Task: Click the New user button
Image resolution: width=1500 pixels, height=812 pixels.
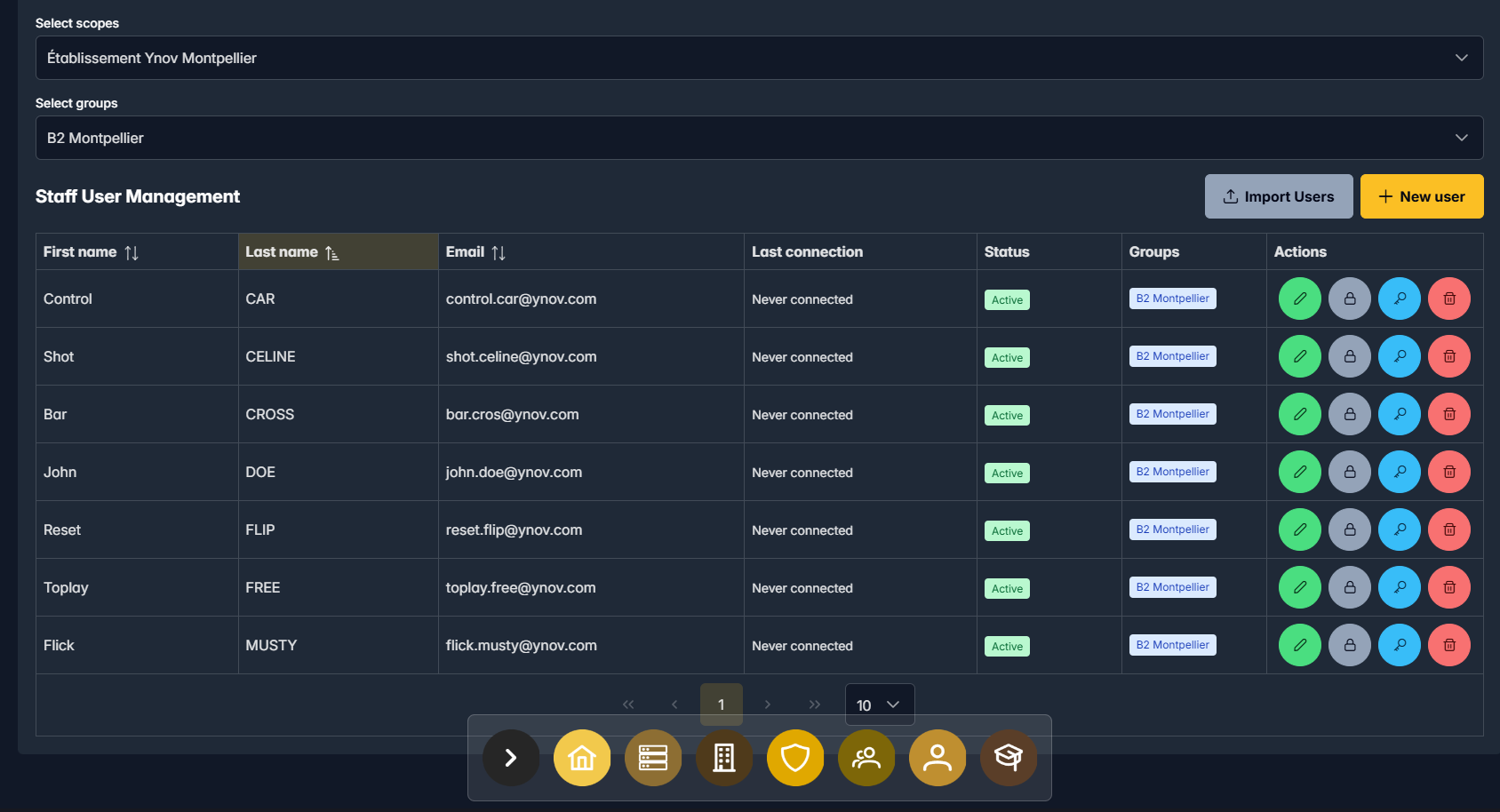Action: click(x=1421, y=196)
